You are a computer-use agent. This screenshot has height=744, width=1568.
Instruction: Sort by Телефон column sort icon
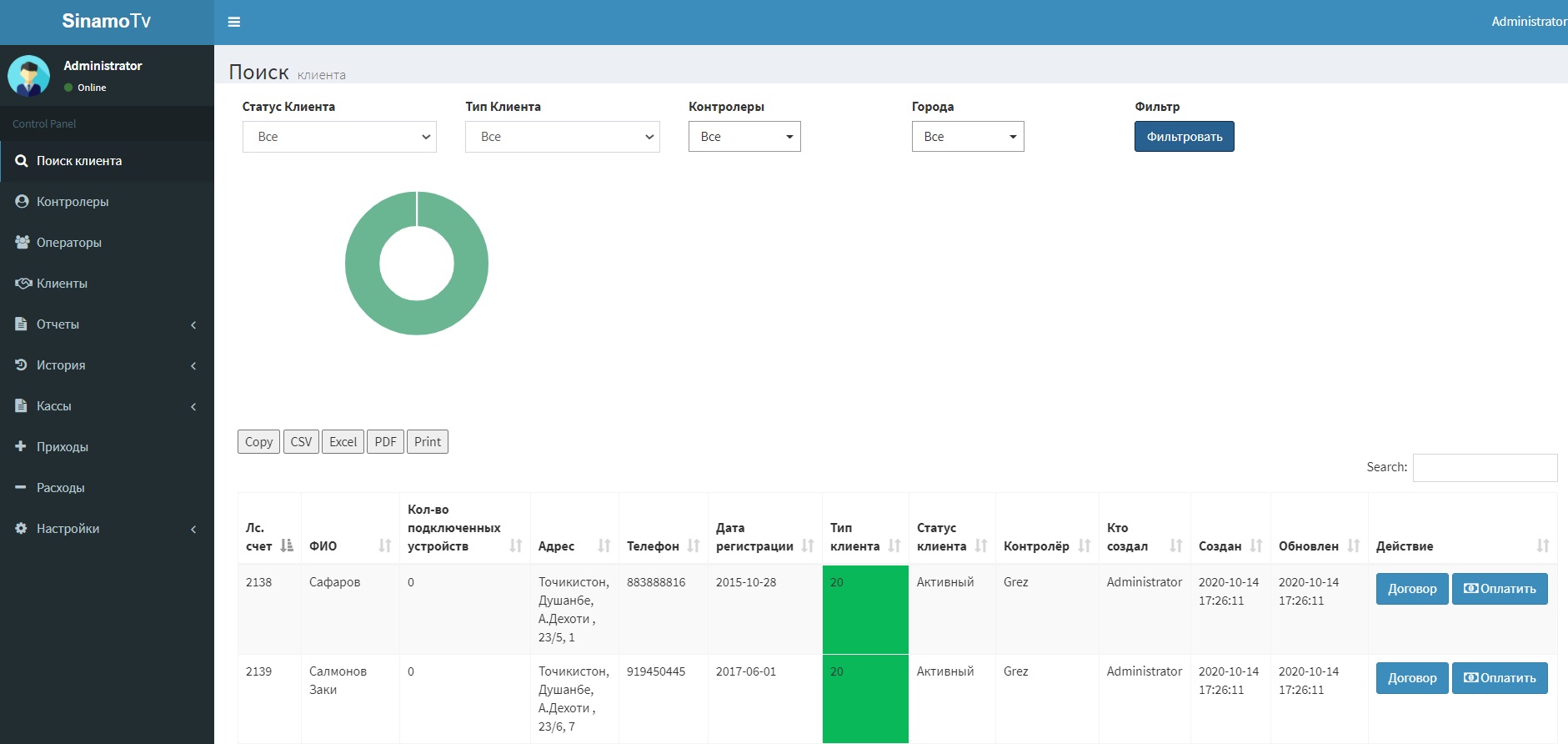coord(694,545)
